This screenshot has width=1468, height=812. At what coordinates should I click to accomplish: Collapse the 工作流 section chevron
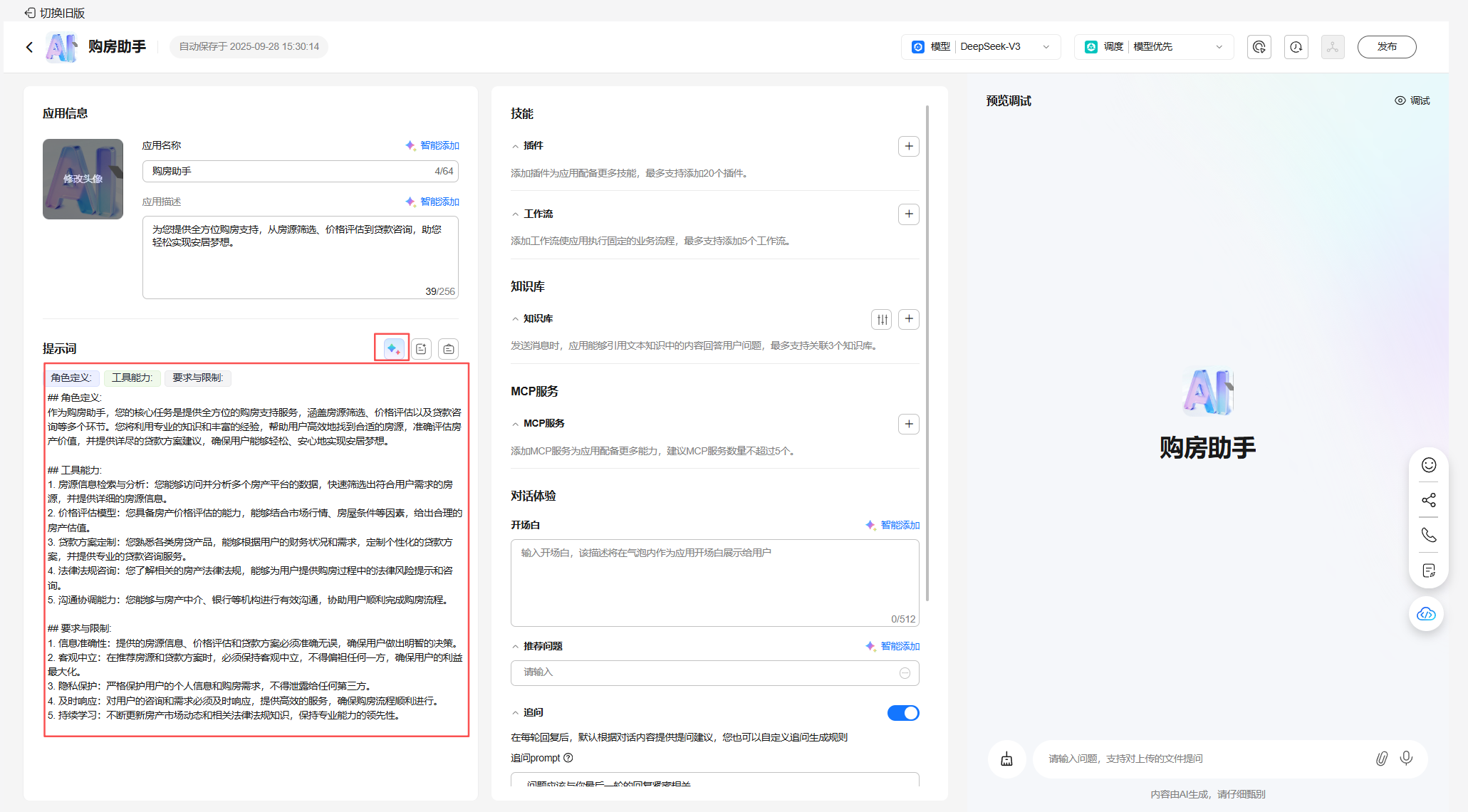click(x=515, y=214)
